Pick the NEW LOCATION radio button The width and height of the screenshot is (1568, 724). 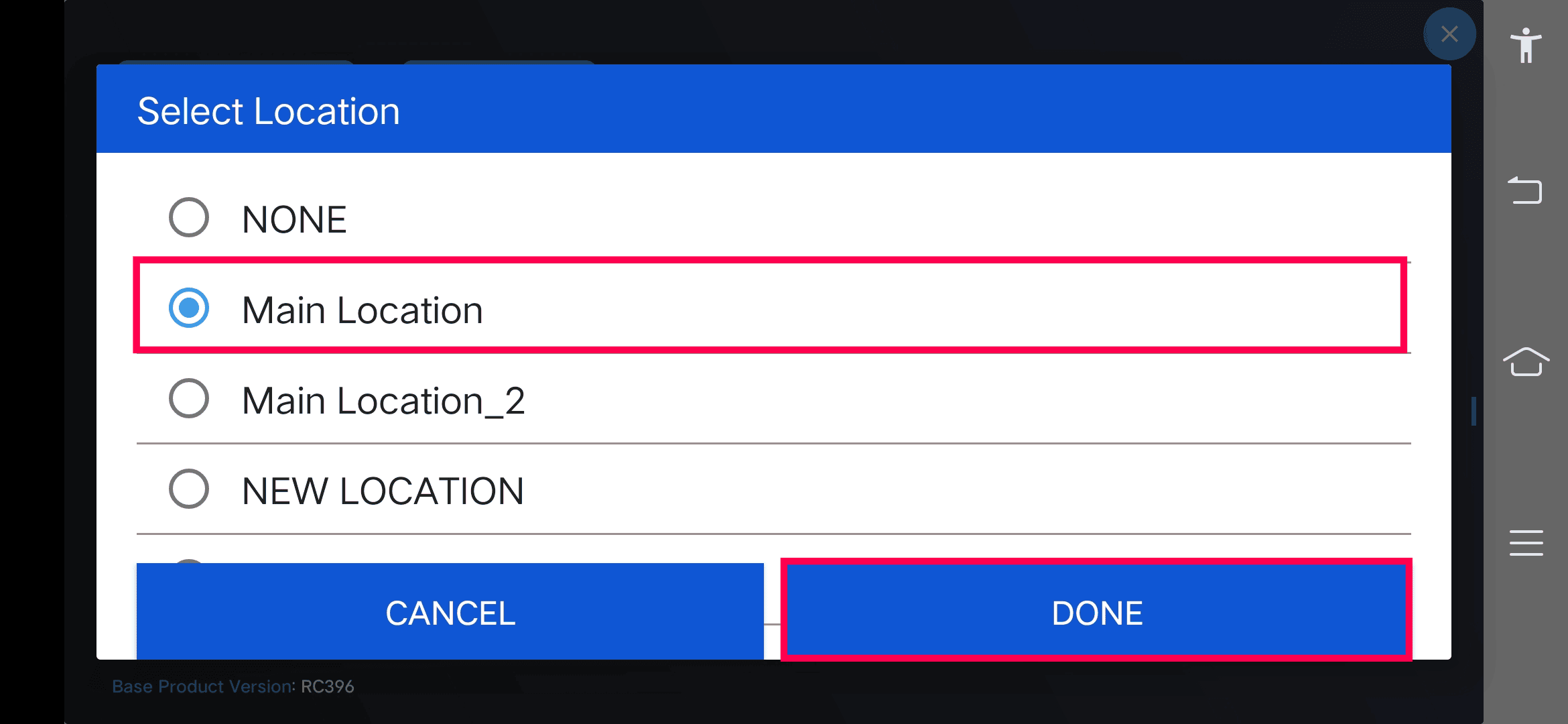pos(189,489)
